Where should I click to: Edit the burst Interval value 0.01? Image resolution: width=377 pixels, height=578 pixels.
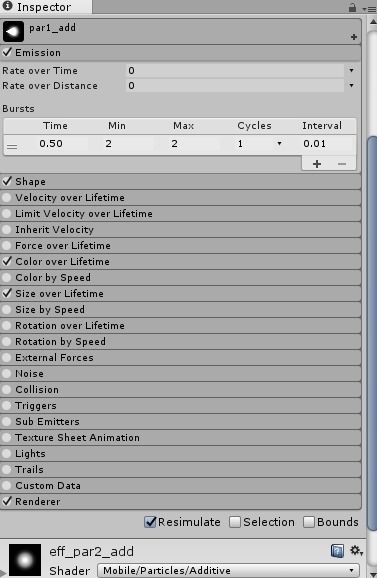click(x=328, y=143)
